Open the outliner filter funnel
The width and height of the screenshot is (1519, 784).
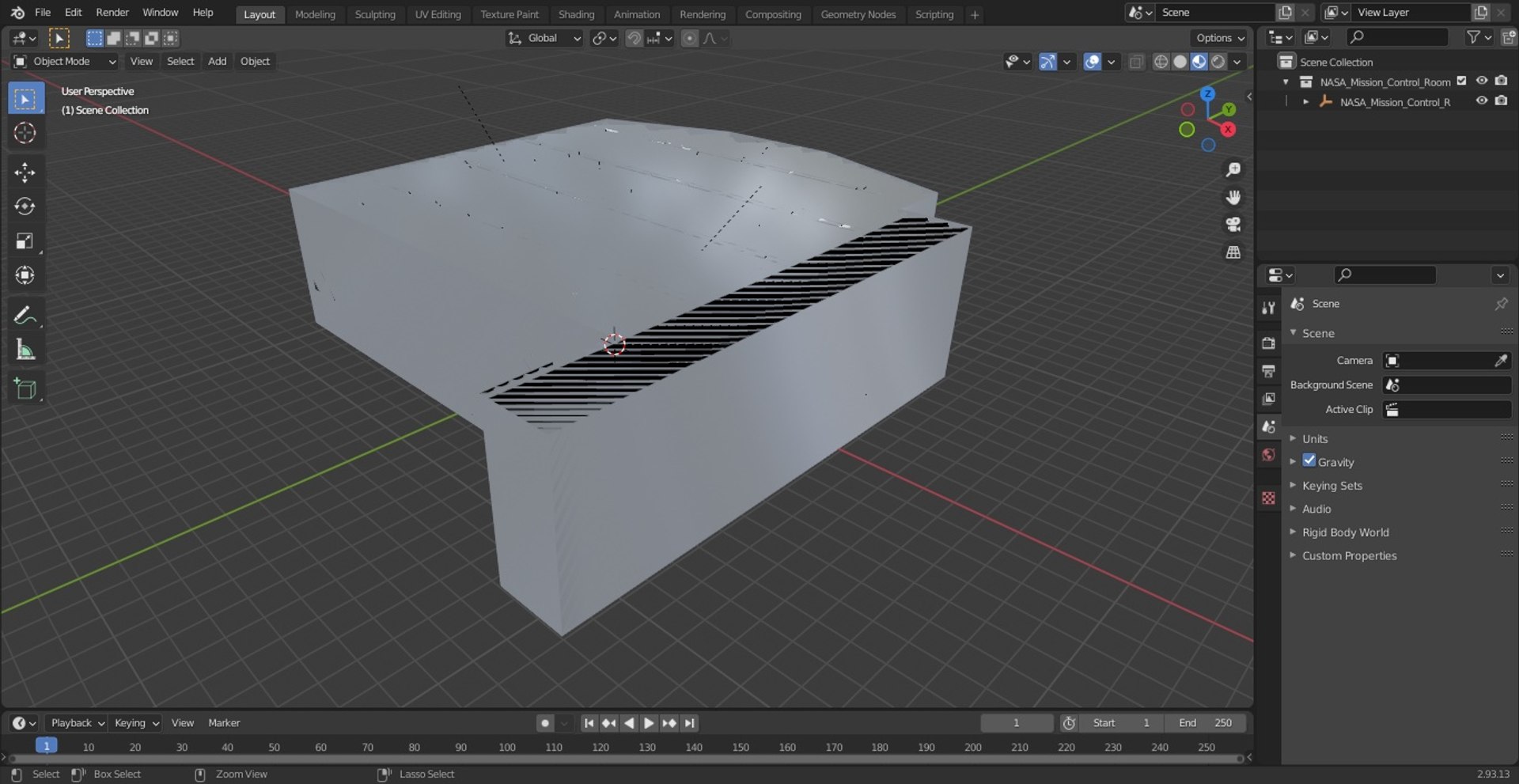[1473, 37]
